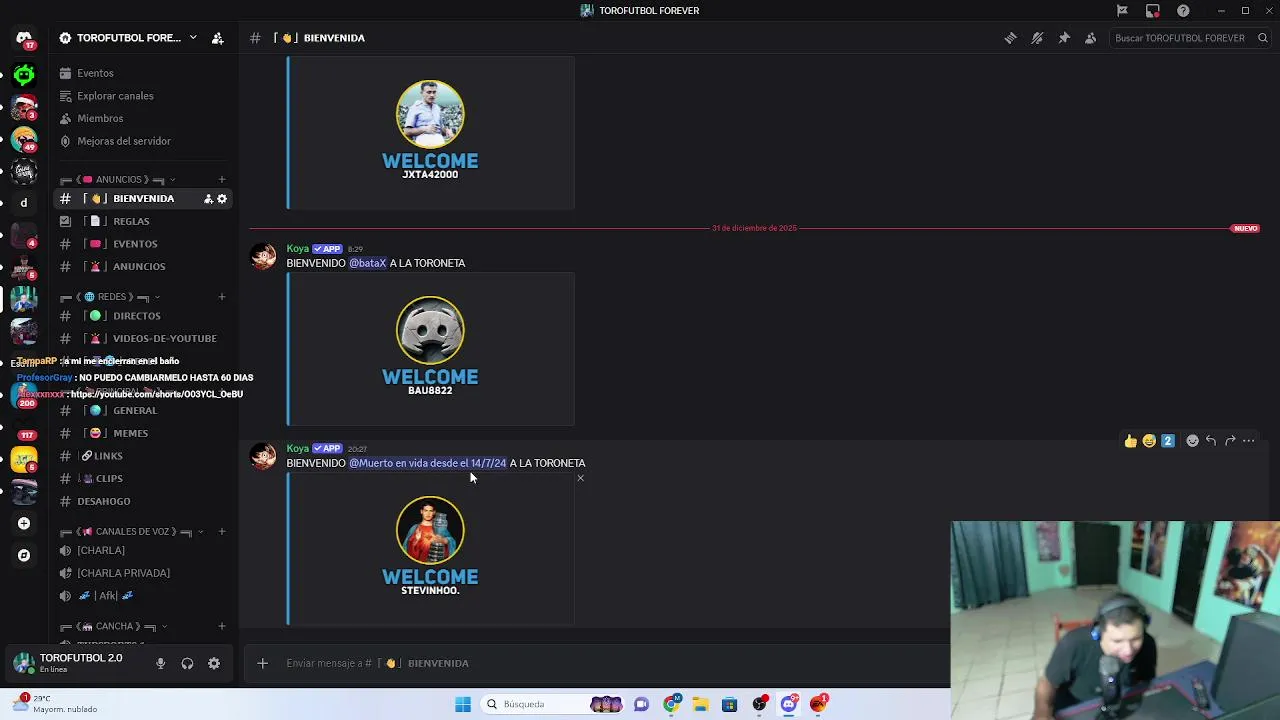This screenshot has width=1280, height=720.
Task: Click search magnifier in server search box
Action: tap(1264, 38)
